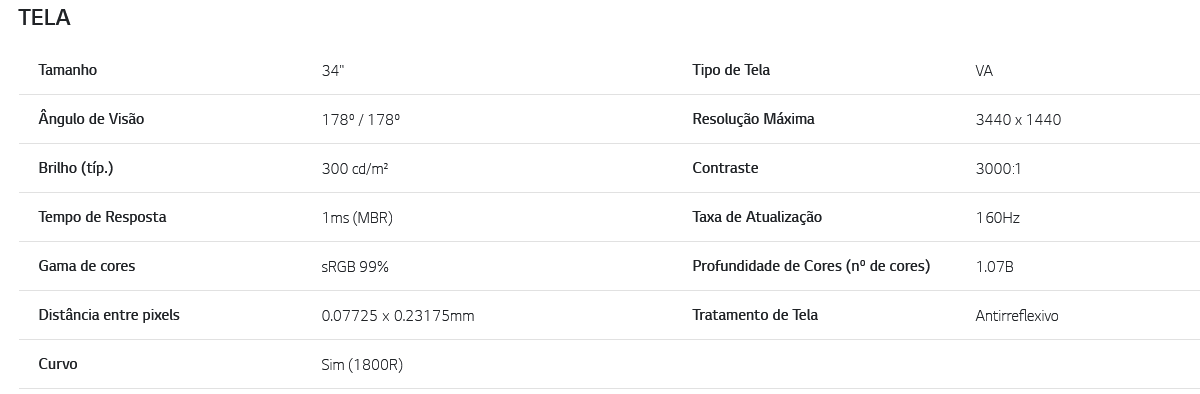1200x394 pixels.
Task: Click the TELA section heading
Action: click(44, 17)
